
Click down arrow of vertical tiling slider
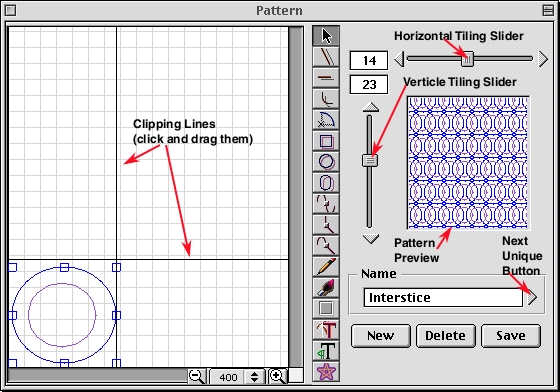[370, 239]
